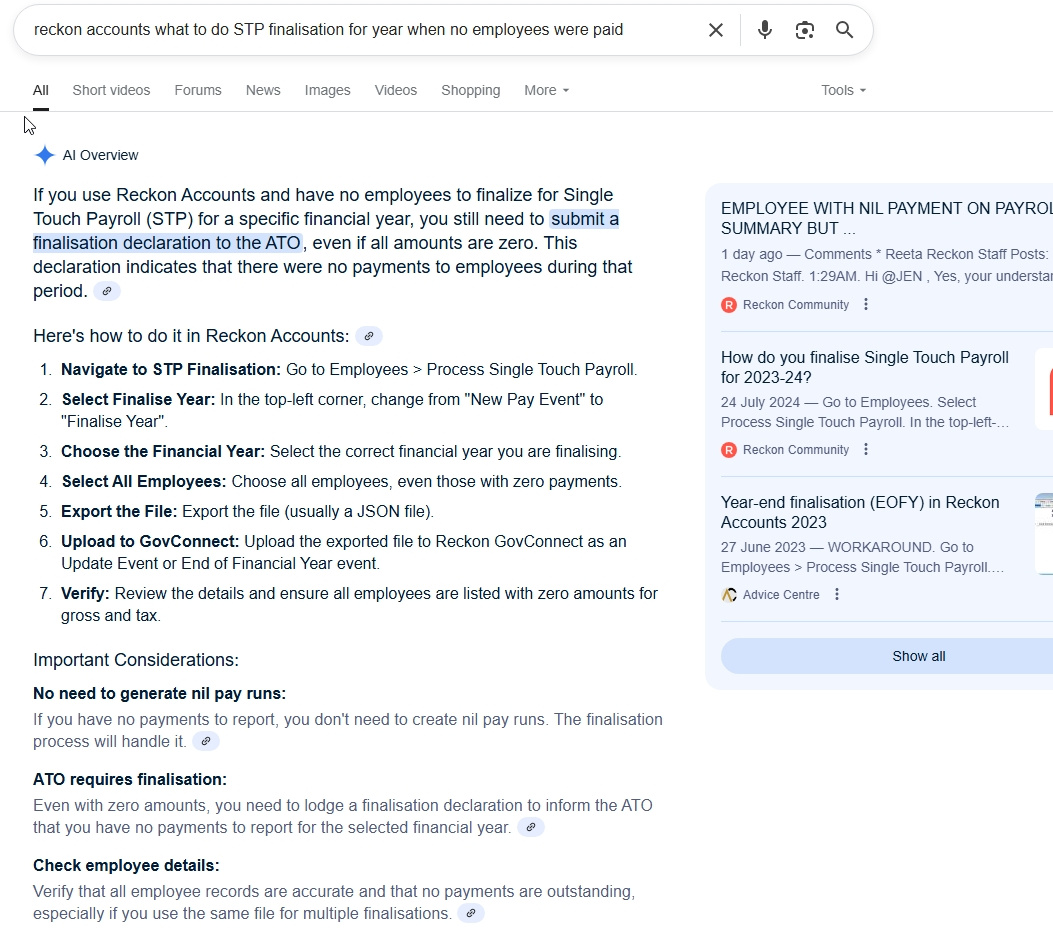The height and width of the screenshot is (932, 1053).
Task: Click the 'AI Overview' heading text
Action: pos(100,155)
